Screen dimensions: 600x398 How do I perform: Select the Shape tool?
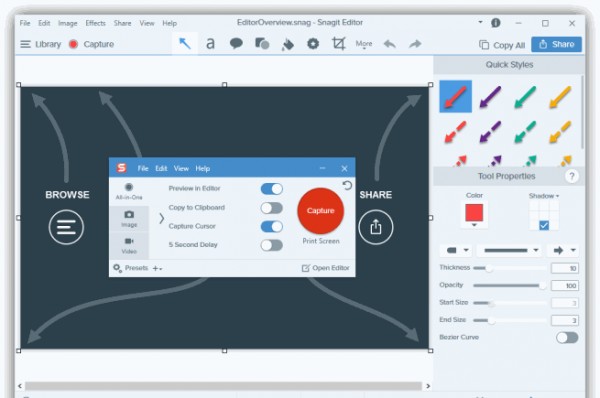[x=262, y=44]
